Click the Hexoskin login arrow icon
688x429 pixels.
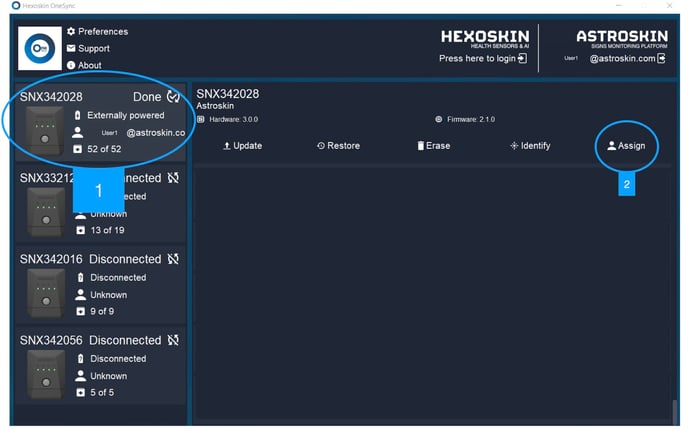pos(523,58)
